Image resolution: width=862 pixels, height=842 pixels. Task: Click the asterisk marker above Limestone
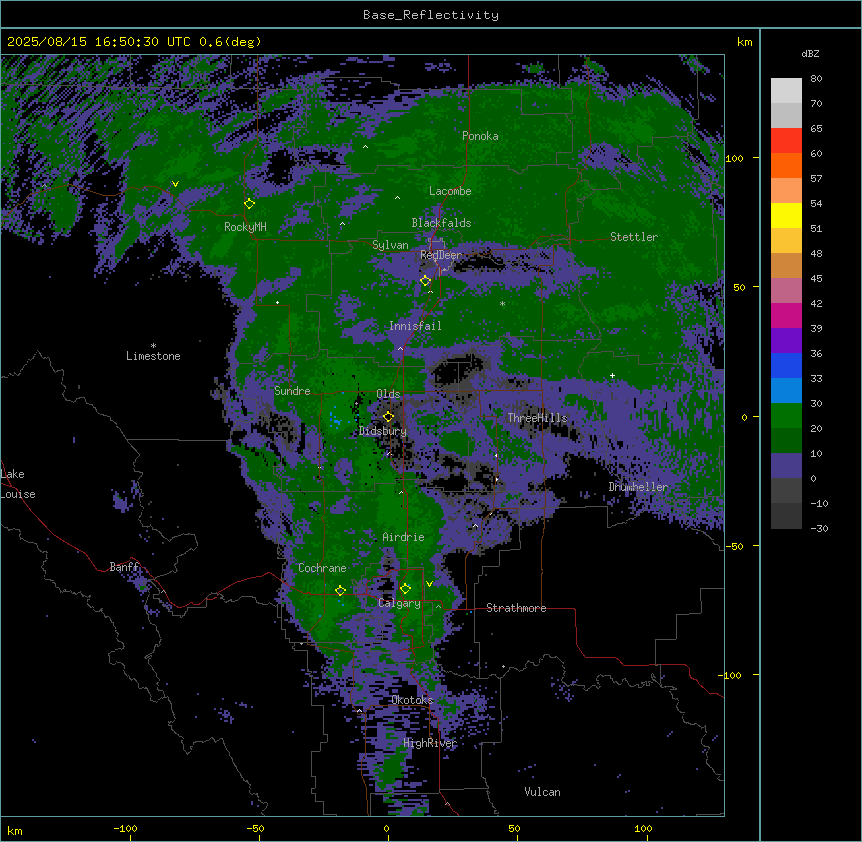[153, 346]
